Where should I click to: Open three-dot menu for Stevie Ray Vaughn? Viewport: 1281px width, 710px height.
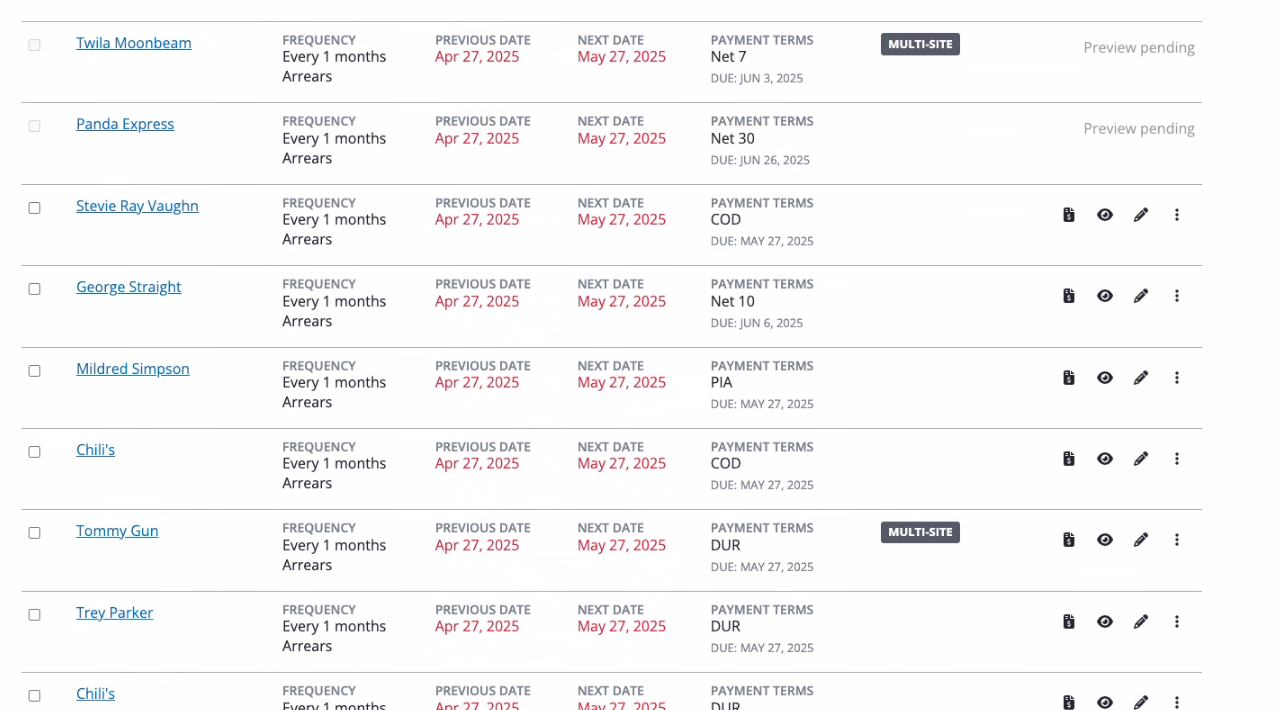tap(1177, 215)
